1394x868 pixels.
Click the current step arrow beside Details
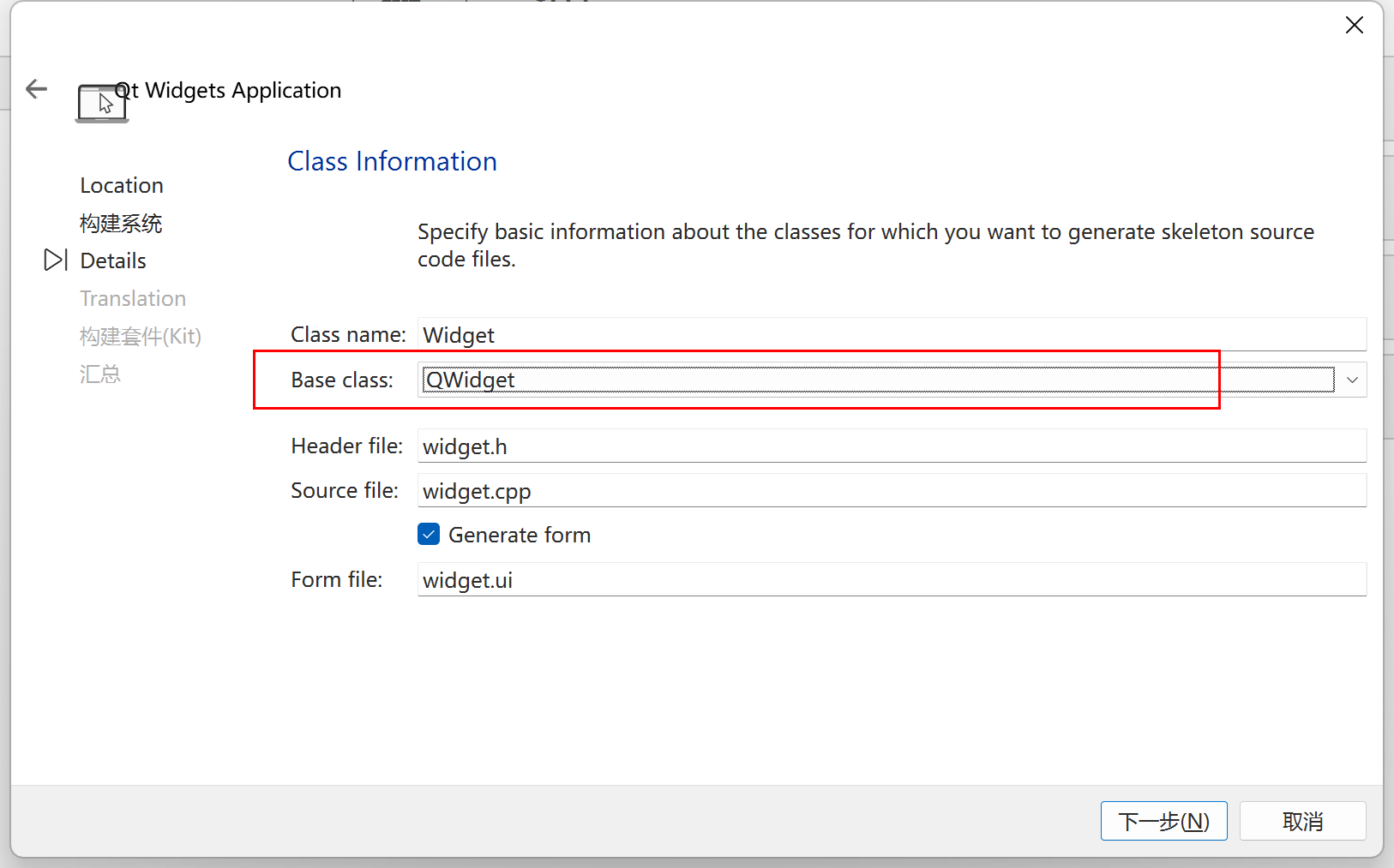tap(56, 260)
